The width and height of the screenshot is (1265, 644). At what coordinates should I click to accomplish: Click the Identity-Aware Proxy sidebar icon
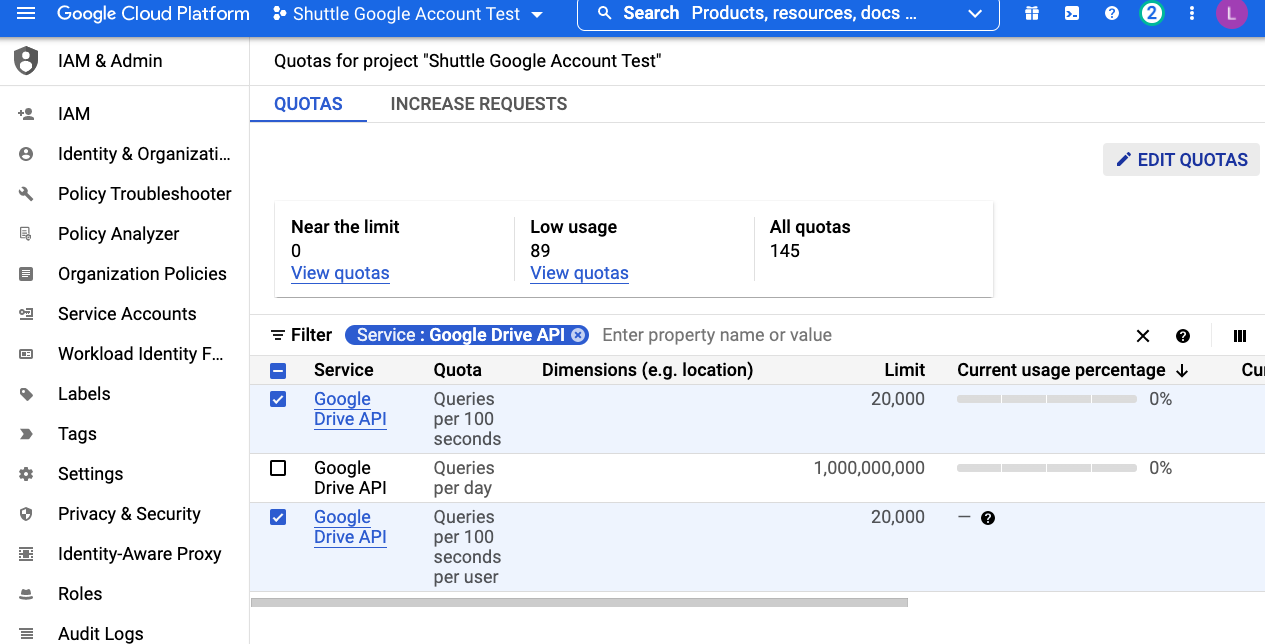(x=26, y=554)
